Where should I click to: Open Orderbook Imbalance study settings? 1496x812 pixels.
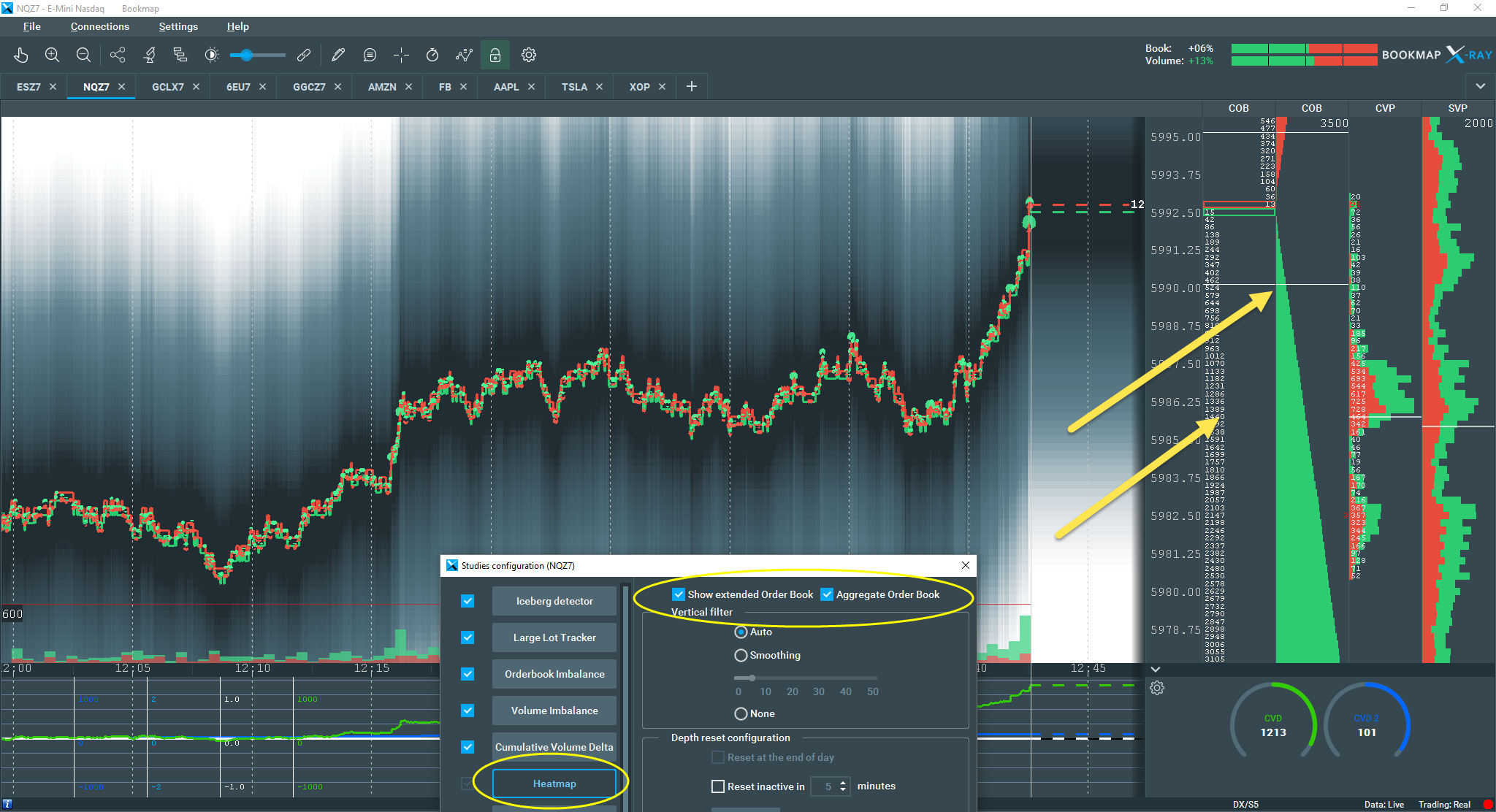point(554,674)
